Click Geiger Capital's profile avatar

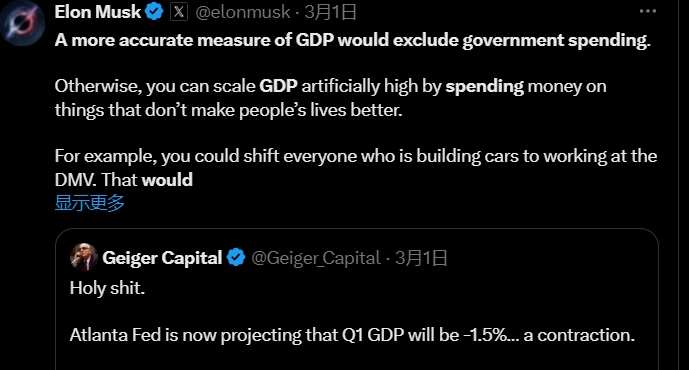click(x=83, y=257)
